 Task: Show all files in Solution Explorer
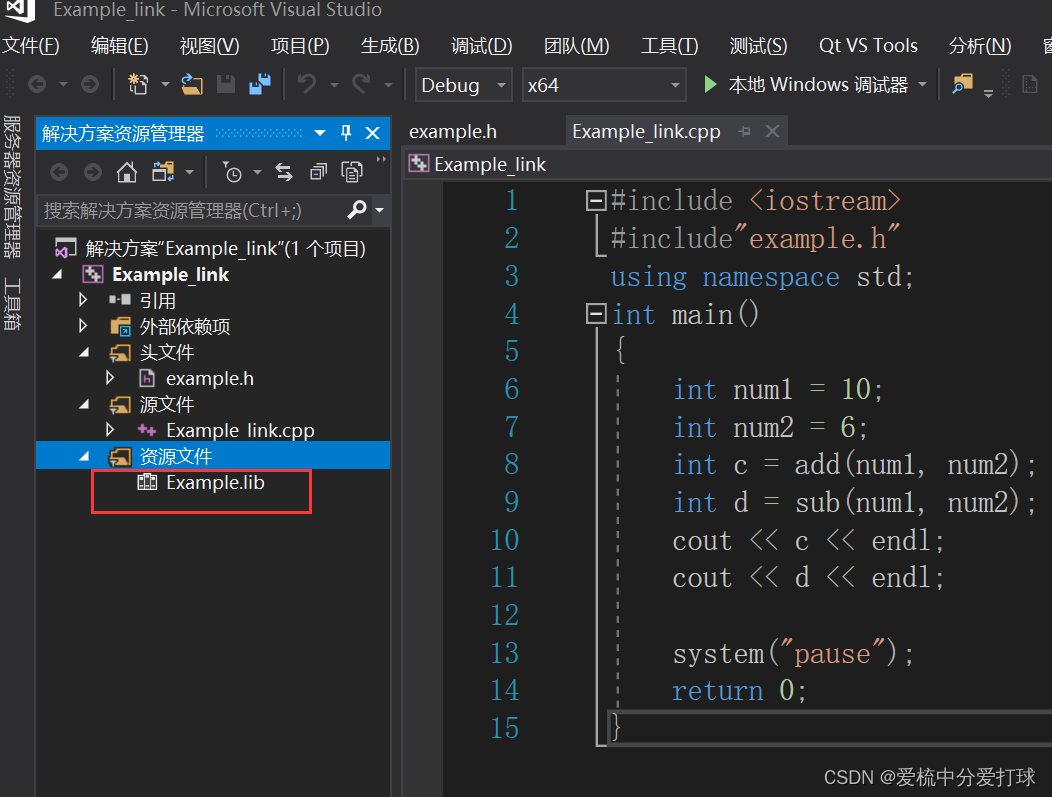click(x=352, y=172)
